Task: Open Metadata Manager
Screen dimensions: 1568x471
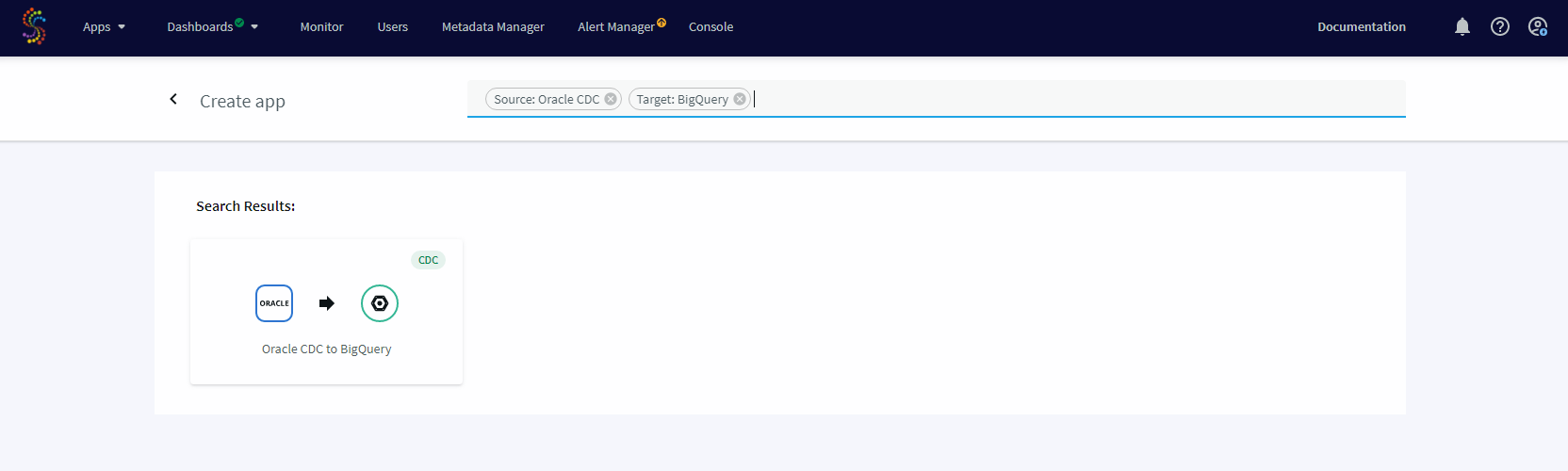Action: (493, 26)
